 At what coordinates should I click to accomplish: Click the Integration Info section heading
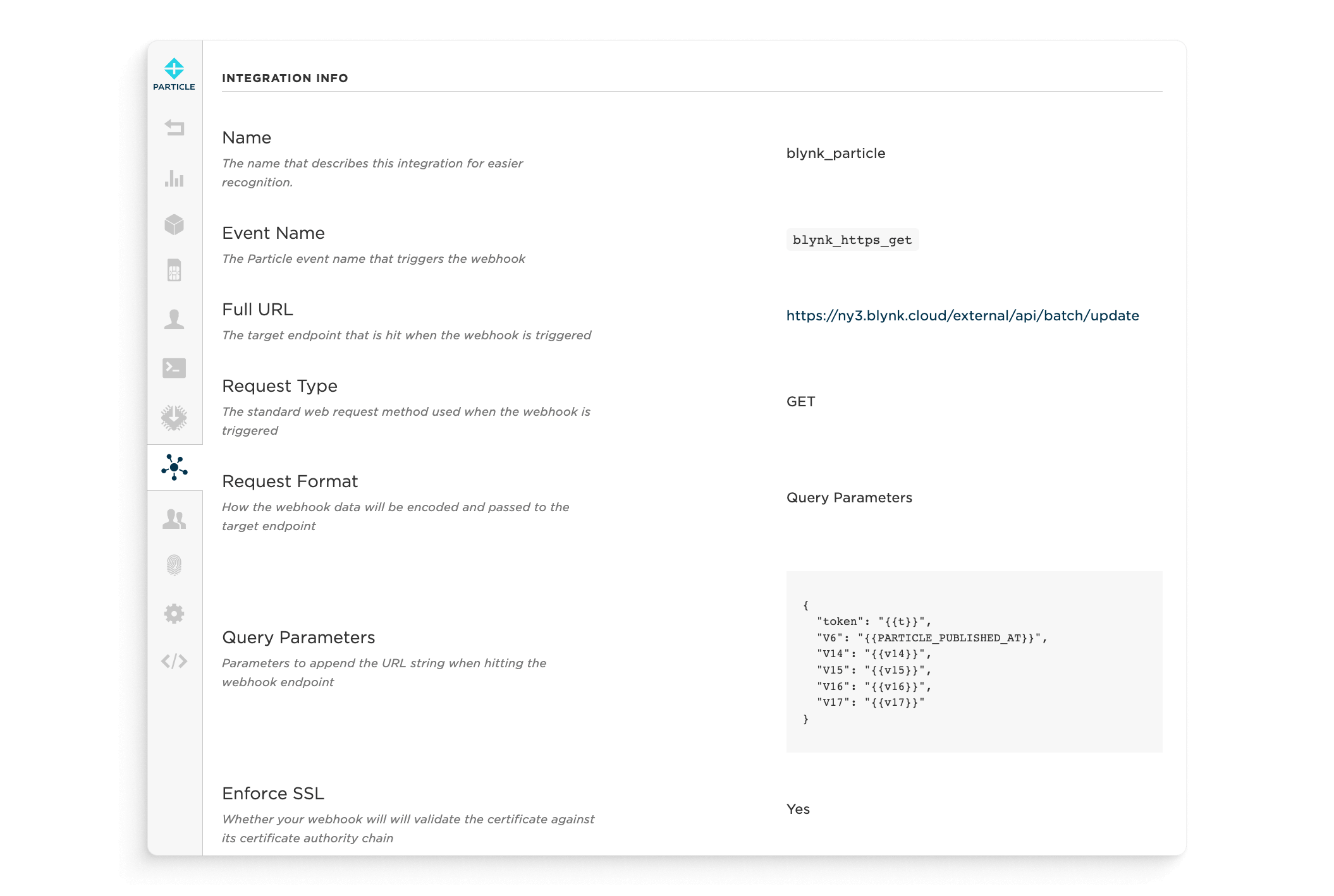[285, 78]
